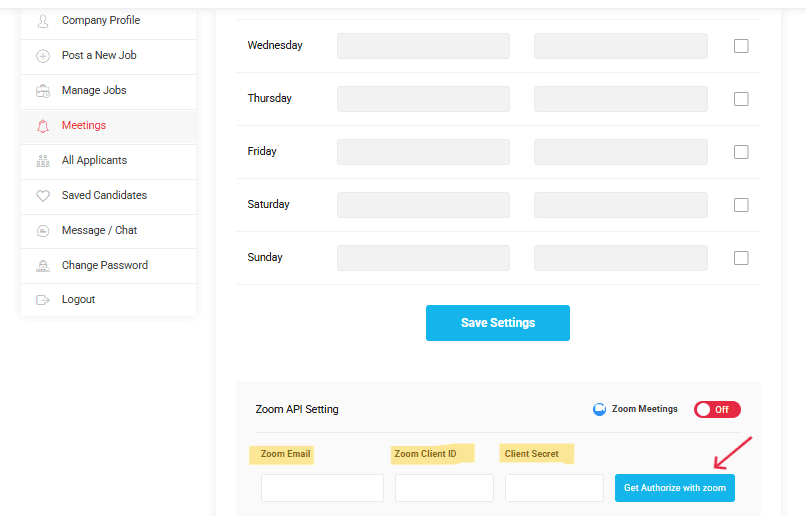Click the Zoom Email label
This screenshot has width=806, height=516.
[x=285, y=454]
